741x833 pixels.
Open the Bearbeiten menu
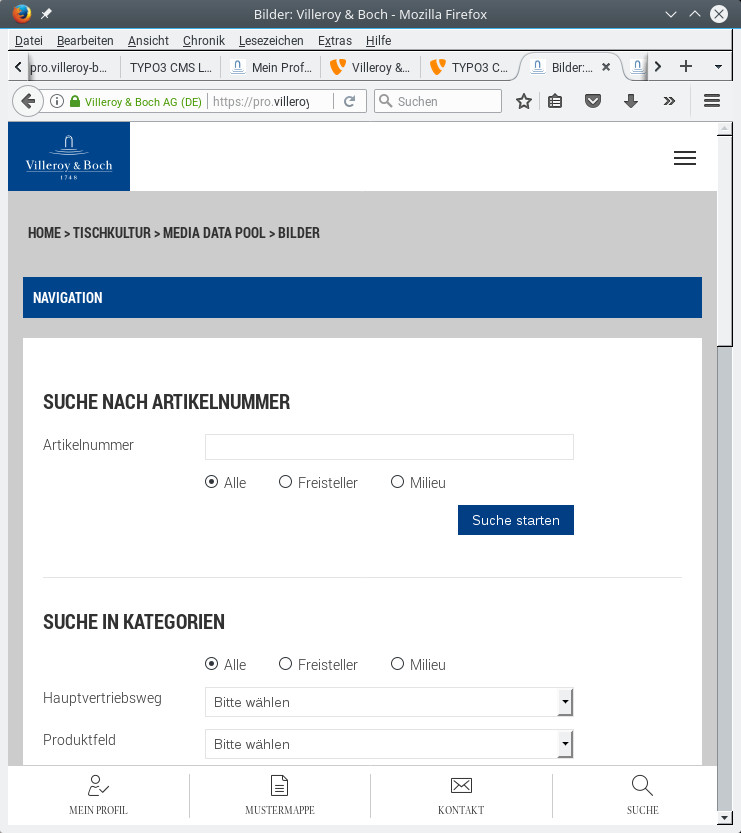pos(85,40)
